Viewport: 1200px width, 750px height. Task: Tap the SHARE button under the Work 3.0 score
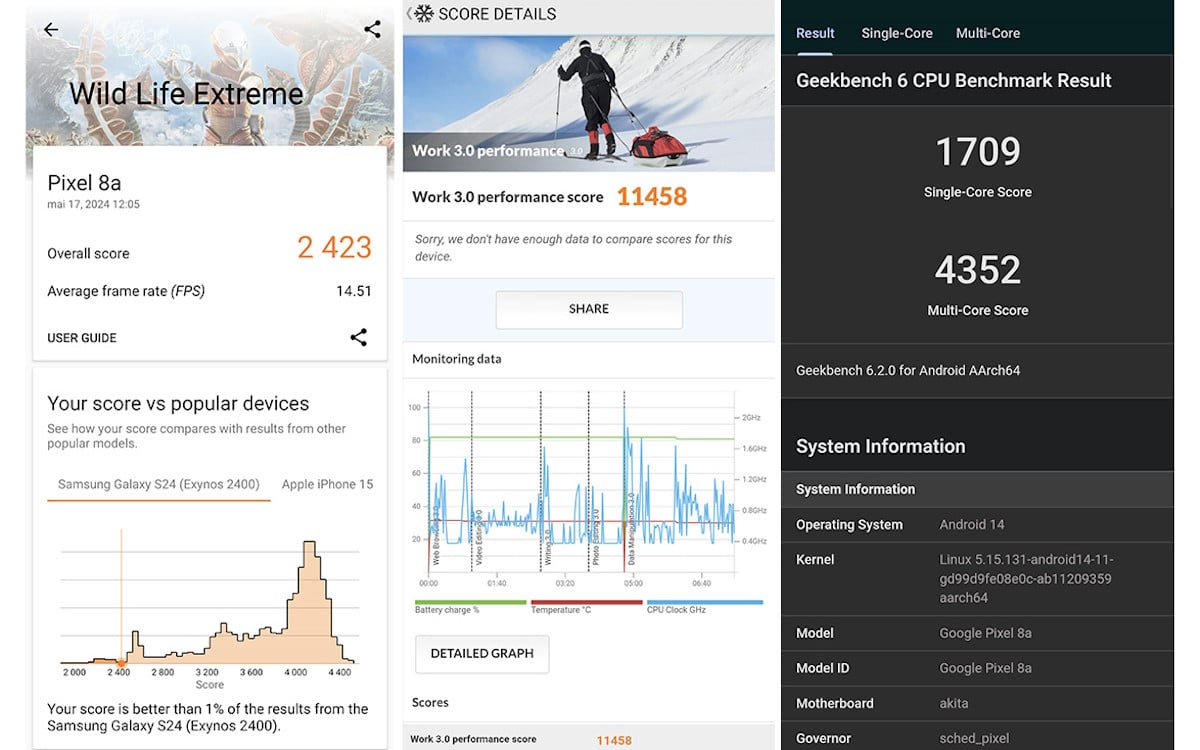point(589,309)
